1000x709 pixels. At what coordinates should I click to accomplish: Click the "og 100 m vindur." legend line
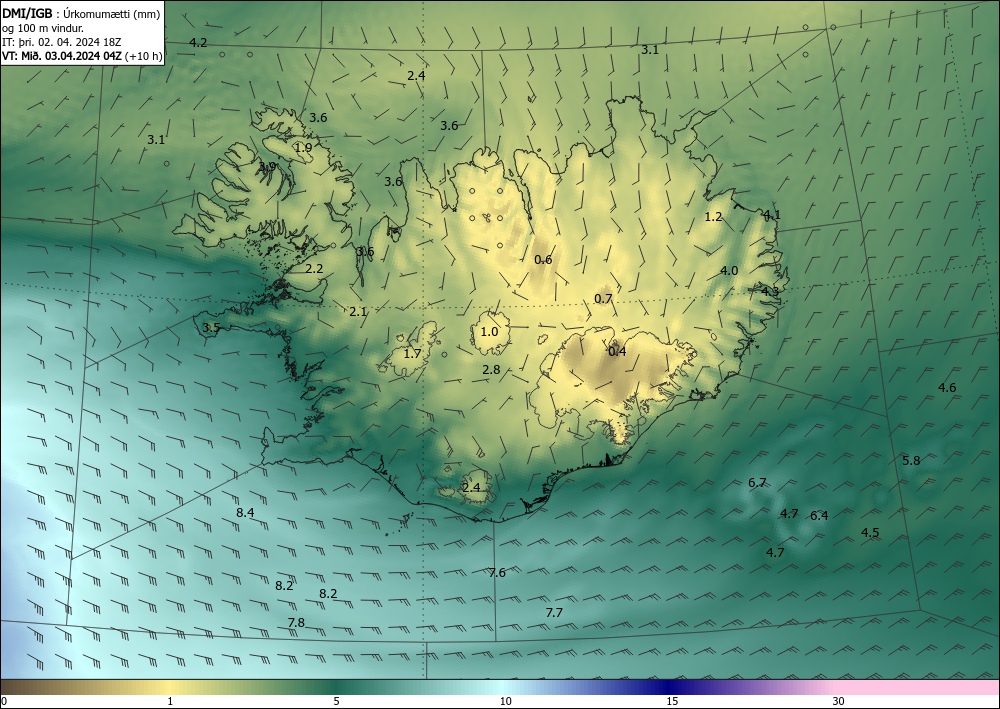click(43, 28)
